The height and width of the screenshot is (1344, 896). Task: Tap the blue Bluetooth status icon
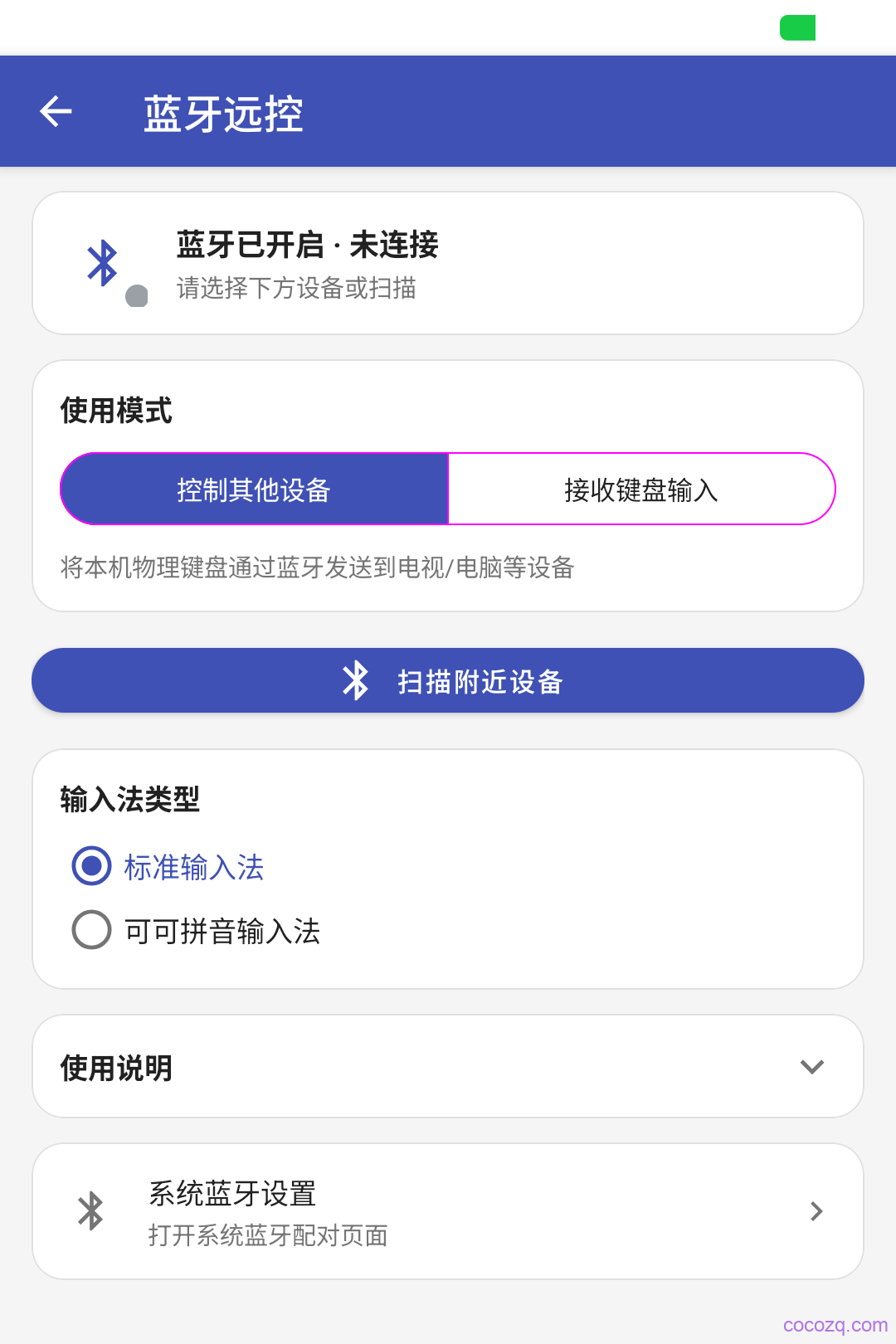103,263
